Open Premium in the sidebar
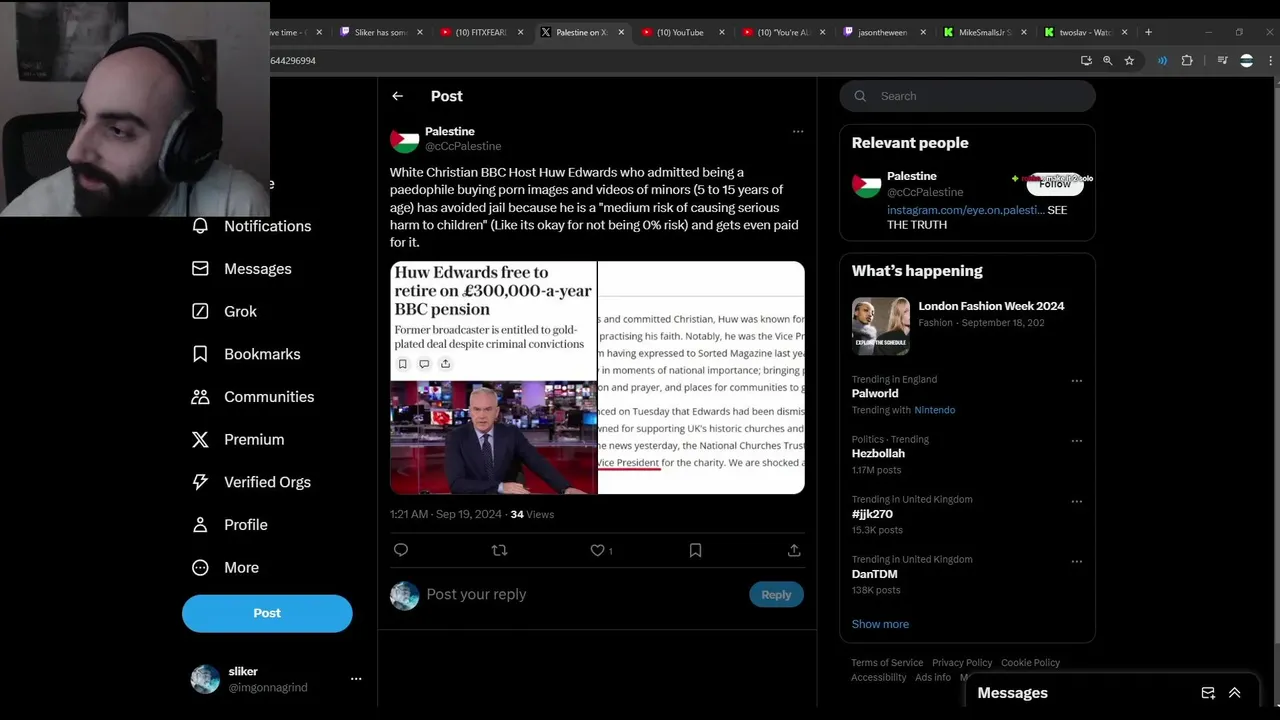Screen dimensions: 1280x720 pos(237,439)
